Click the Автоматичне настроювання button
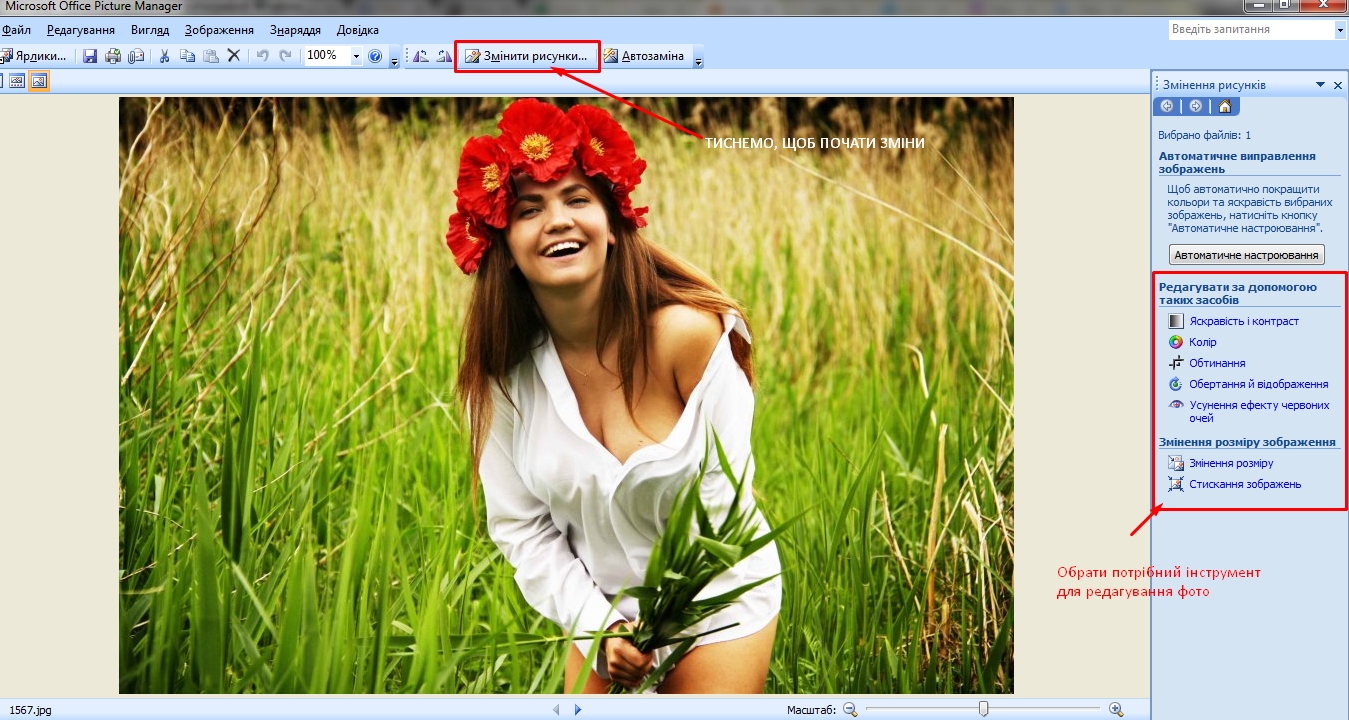The height and width of the screenshot is (720, 1349). pyautogui.click(x=1247, y=255)
